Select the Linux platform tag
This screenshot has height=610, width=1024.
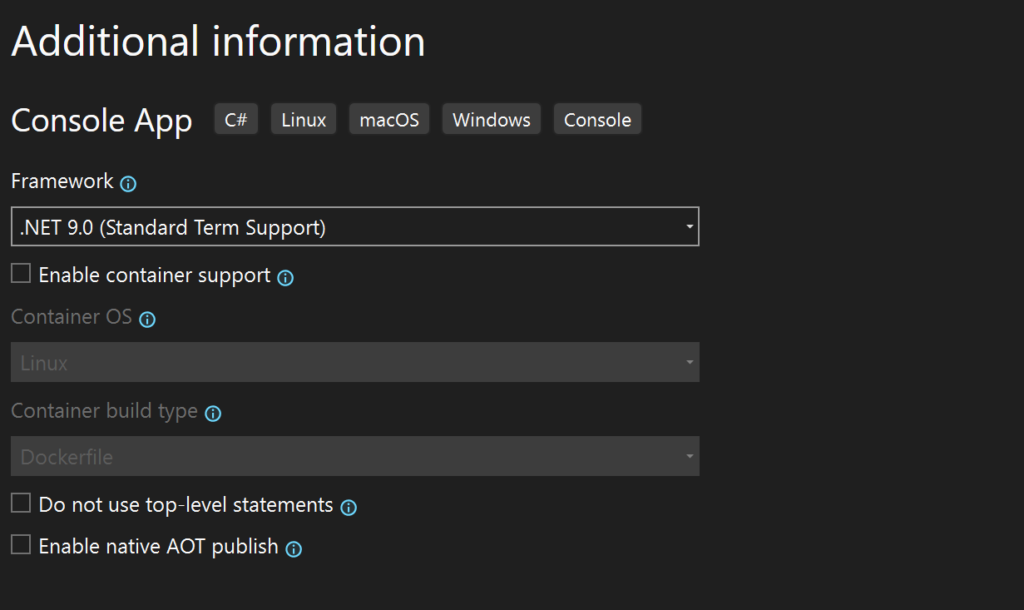[303, 119]
